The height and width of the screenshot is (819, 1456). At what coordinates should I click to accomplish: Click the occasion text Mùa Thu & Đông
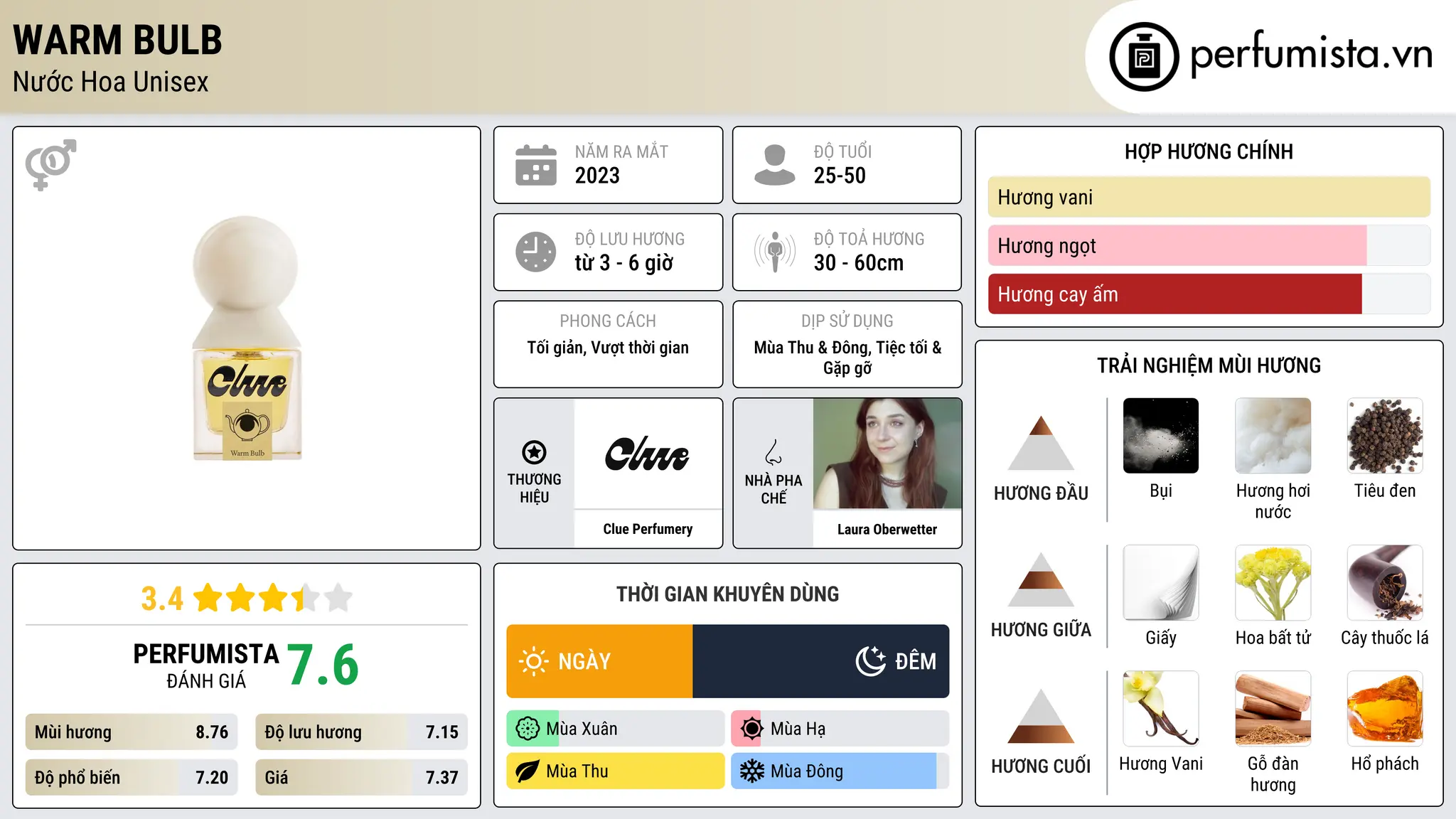click(812, 348)
